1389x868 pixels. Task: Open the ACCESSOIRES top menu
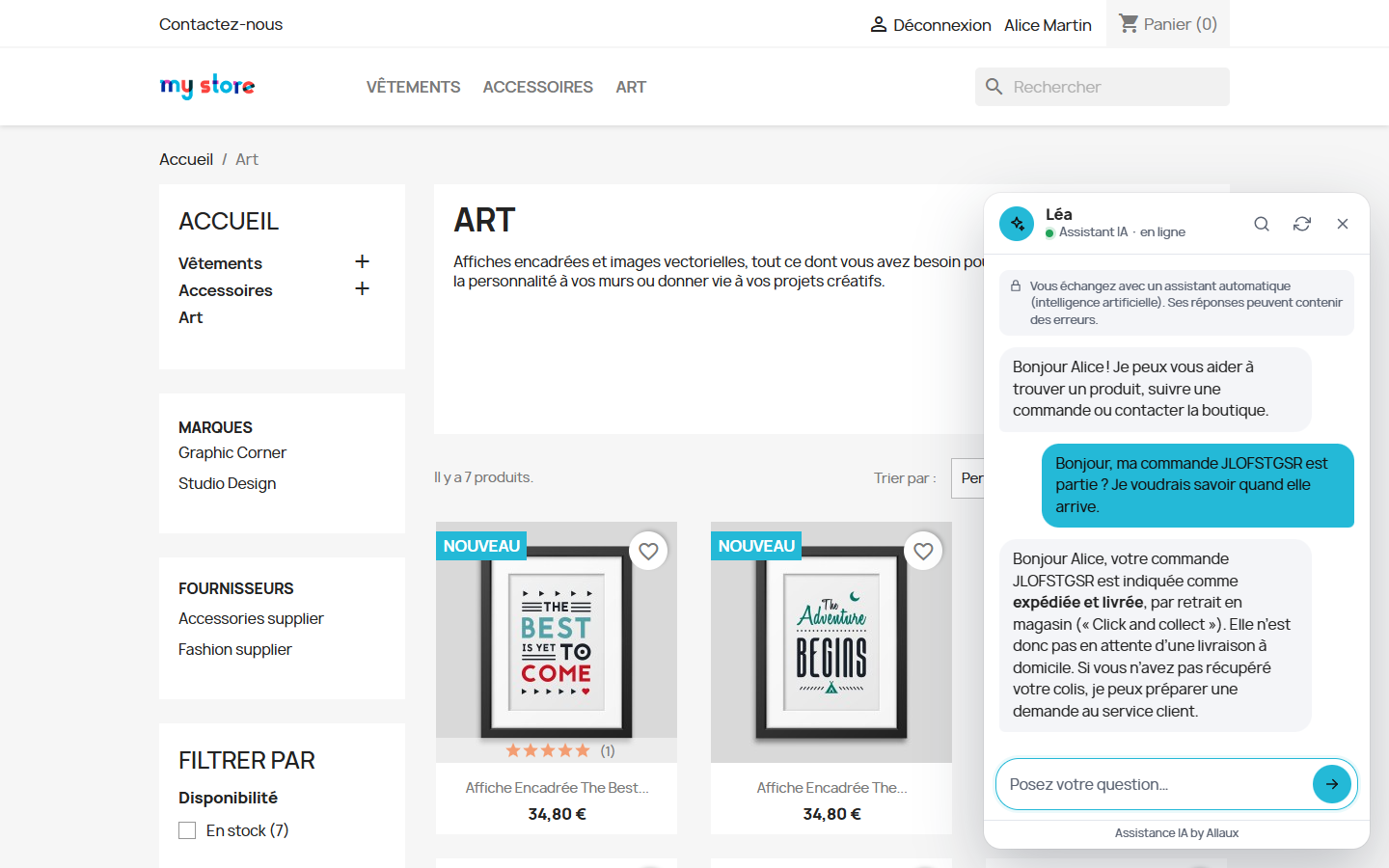(537, 87)
